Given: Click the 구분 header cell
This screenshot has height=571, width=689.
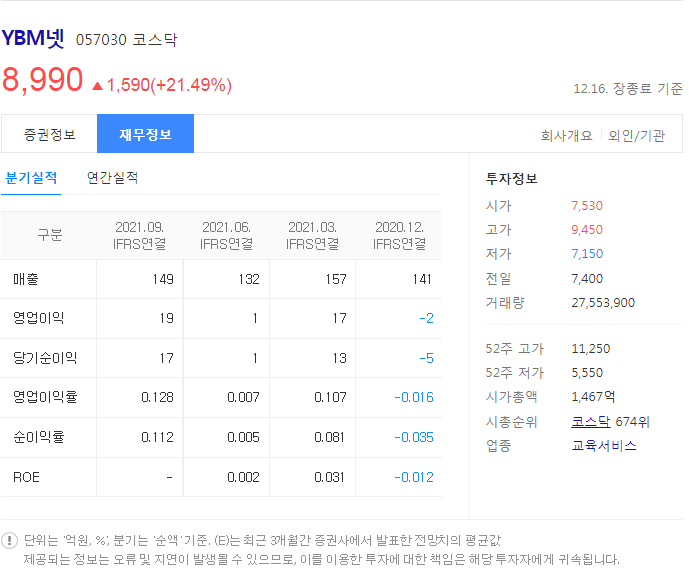Looking at the screenshot, I should pyautogui.click(x=50, y=235).
